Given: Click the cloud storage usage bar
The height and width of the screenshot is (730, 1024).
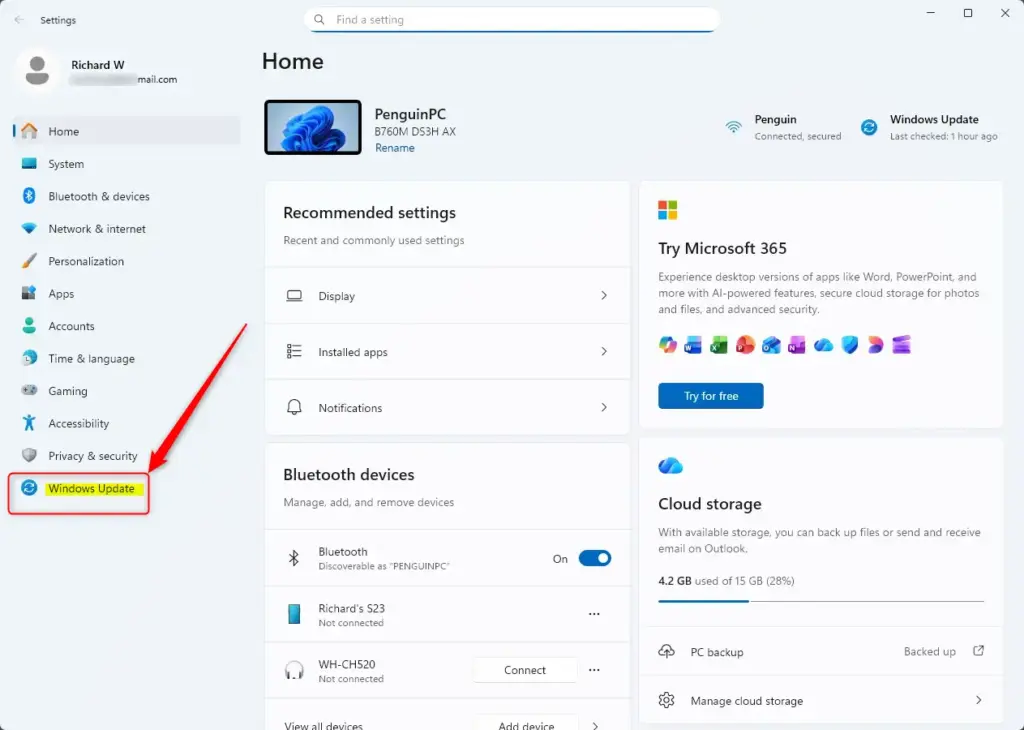Looking at the screenshot, I should (x=821, y=601).
